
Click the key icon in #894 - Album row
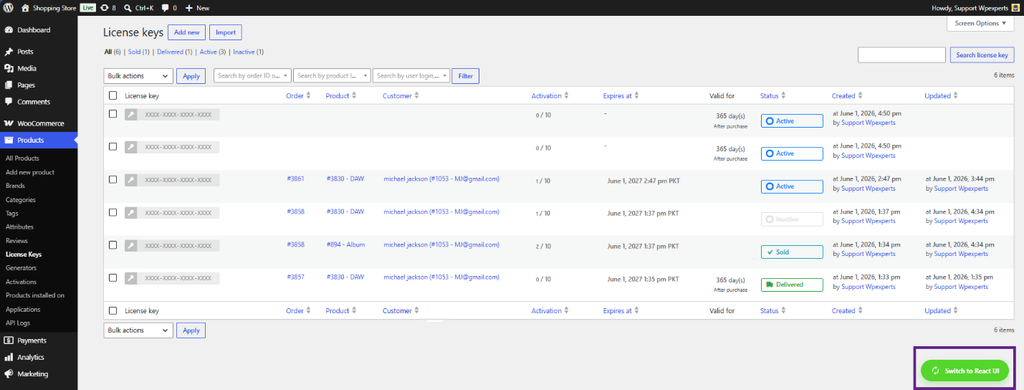pyautogui.click(x=131, y=245)
